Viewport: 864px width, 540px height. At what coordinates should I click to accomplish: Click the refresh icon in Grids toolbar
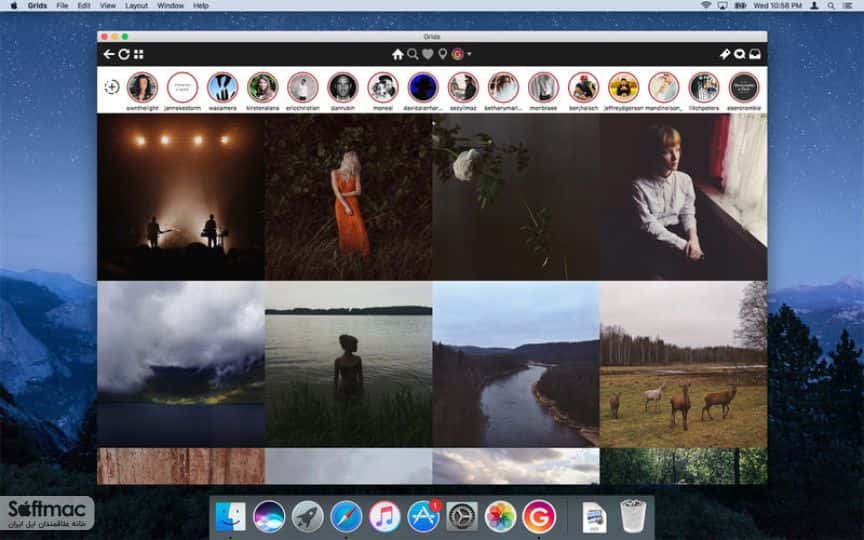[x=124, y=54]
